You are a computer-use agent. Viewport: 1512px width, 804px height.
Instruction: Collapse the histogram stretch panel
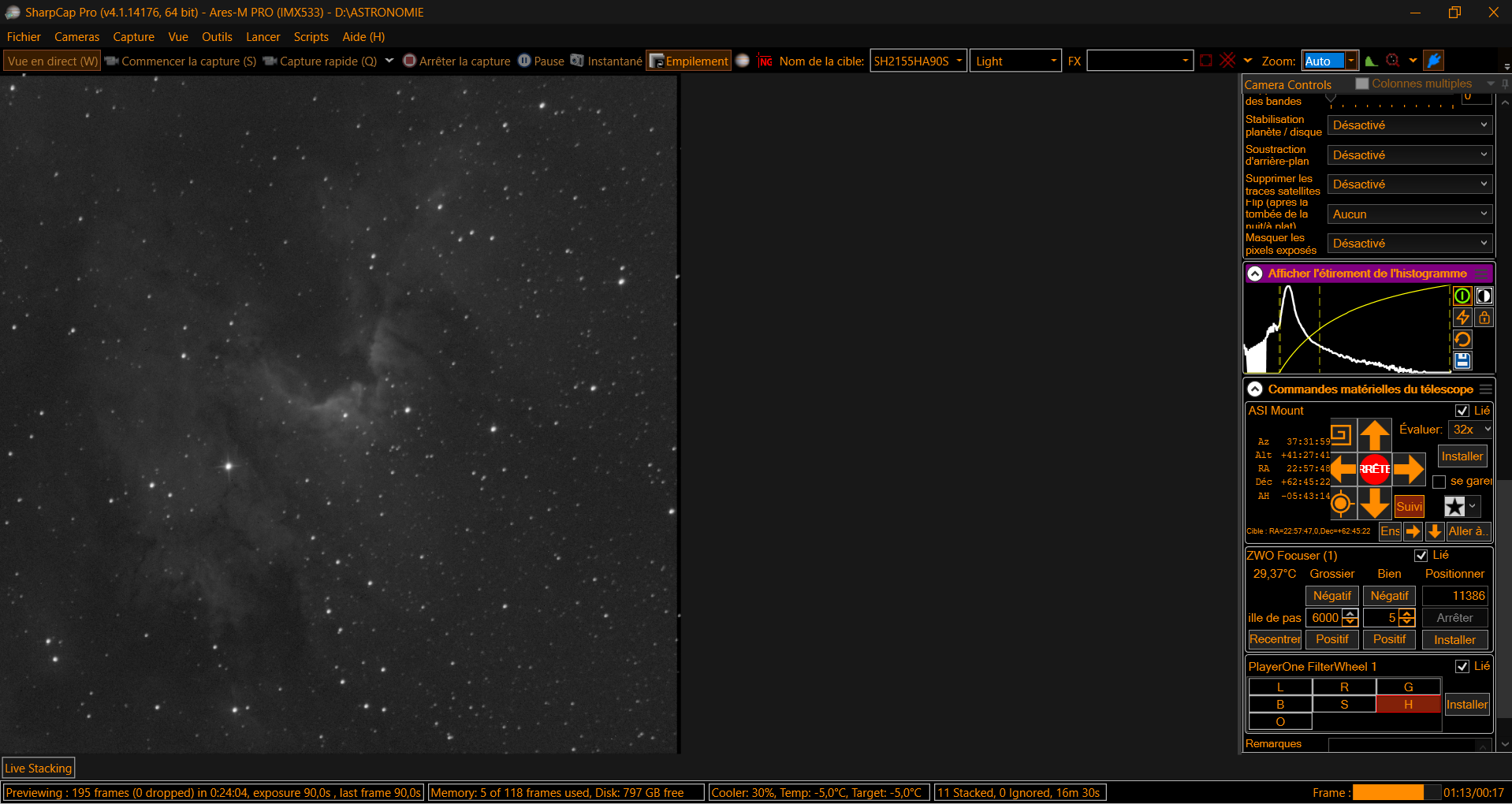[1255, 274]
